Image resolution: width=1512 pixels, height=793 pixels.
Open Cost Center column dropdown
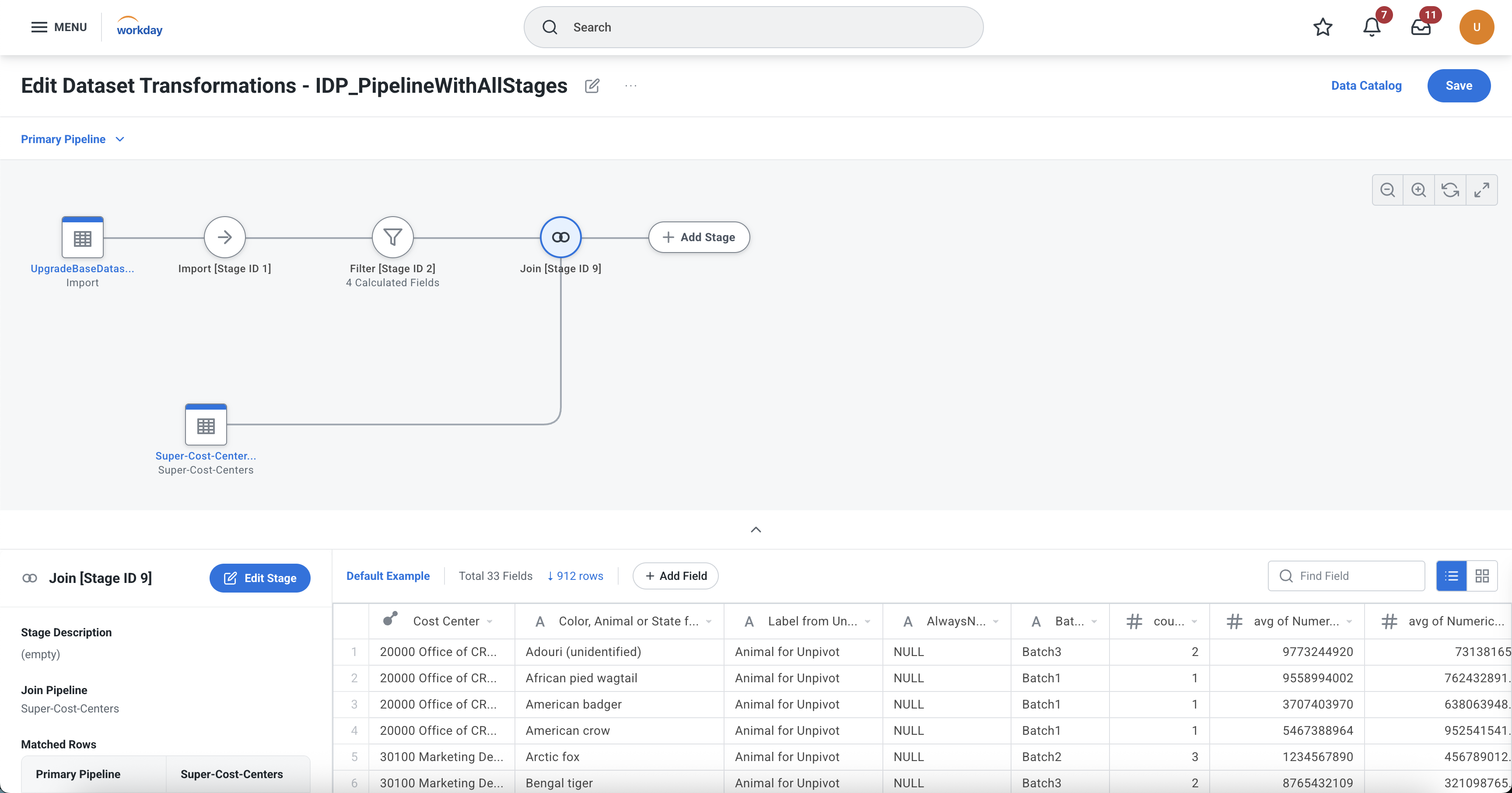click(490, 621)
